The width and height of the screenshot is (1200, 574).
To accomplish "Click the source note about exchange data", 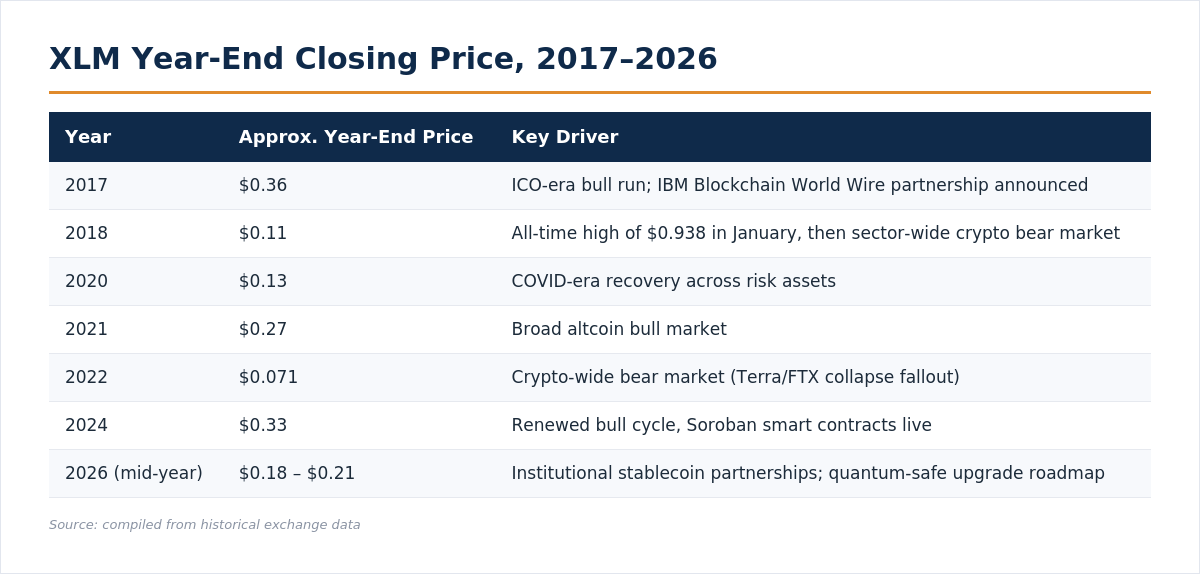I will coord(205,525).
